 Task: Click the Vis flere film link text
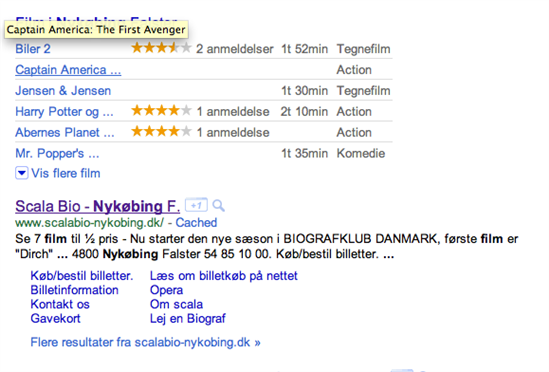coord(66,173)
